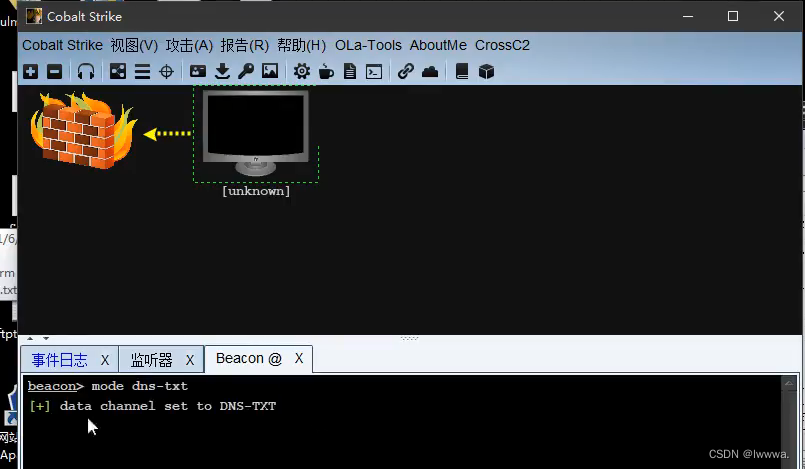Click the New Connection plus icon
The width and height of the screenshot is (805, 469).
[30, 71]
